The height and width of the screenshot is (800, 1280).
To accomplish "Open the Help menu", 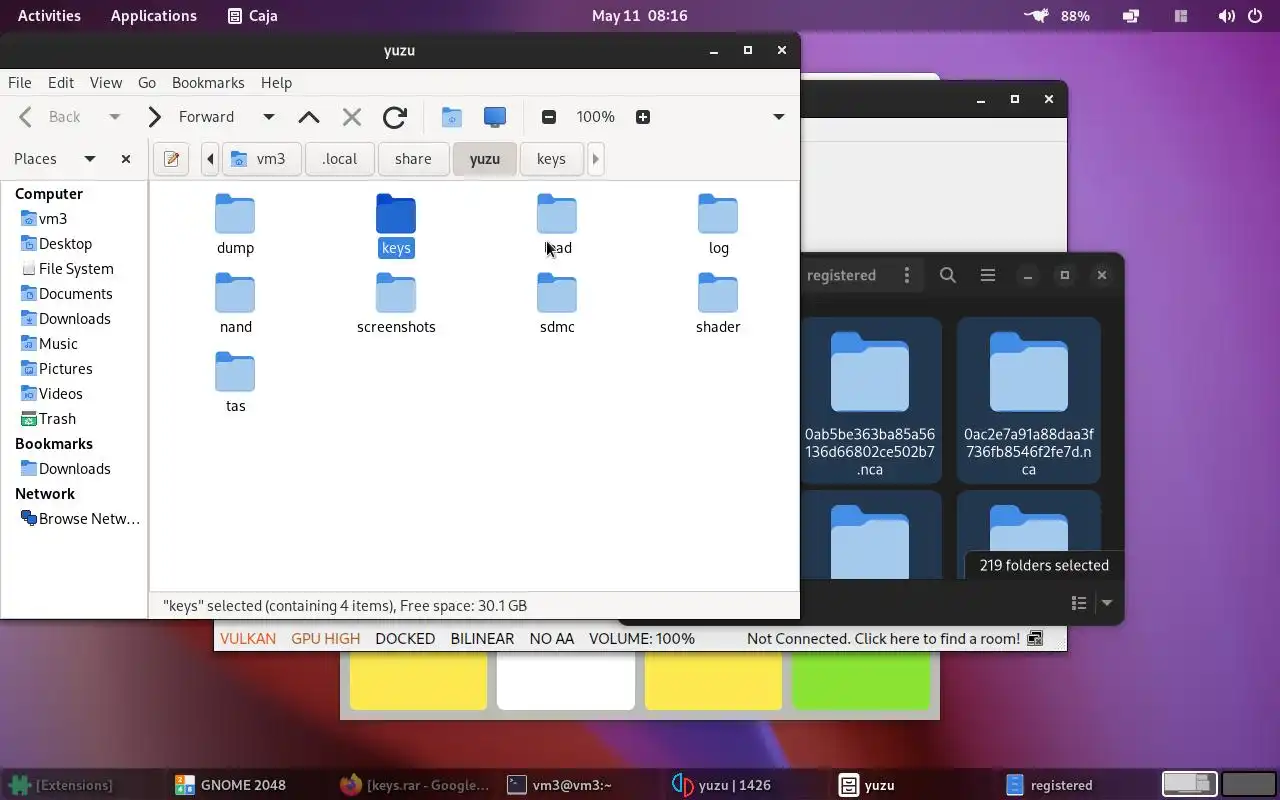I will coord(276,83).
